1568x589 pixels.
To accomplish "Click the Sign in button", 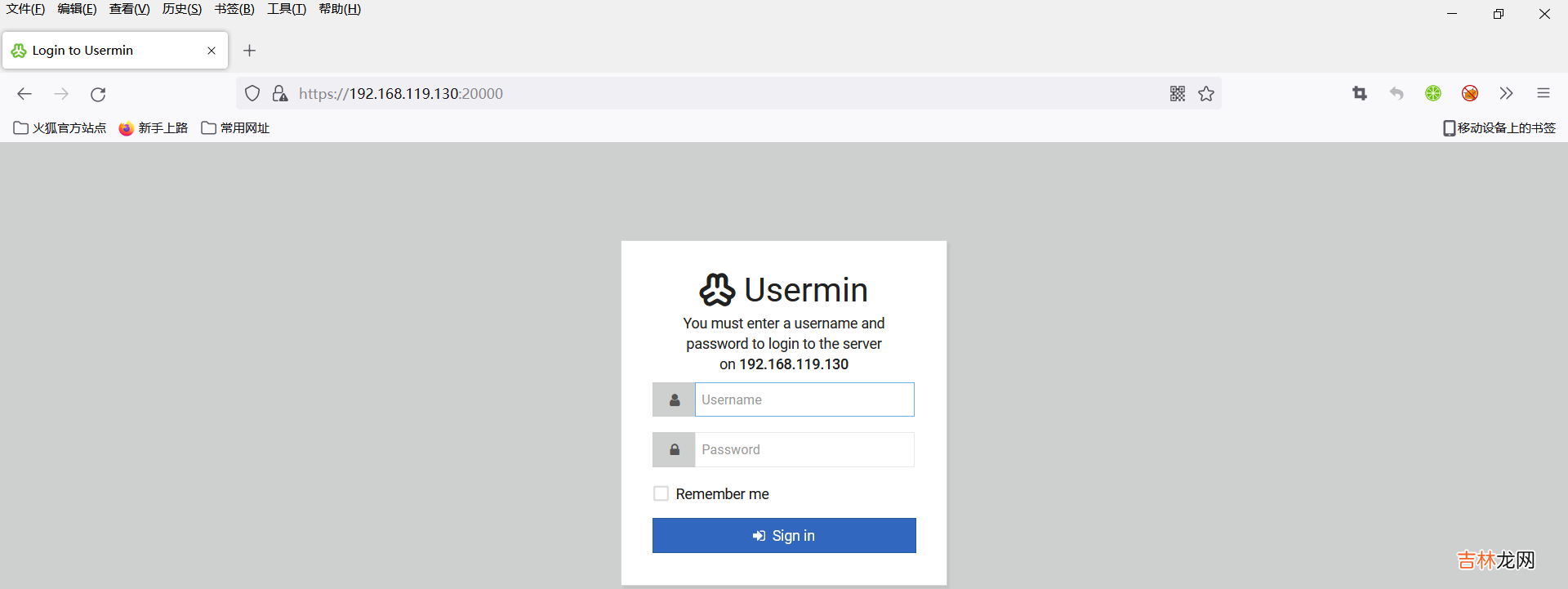I will point(784,536).
